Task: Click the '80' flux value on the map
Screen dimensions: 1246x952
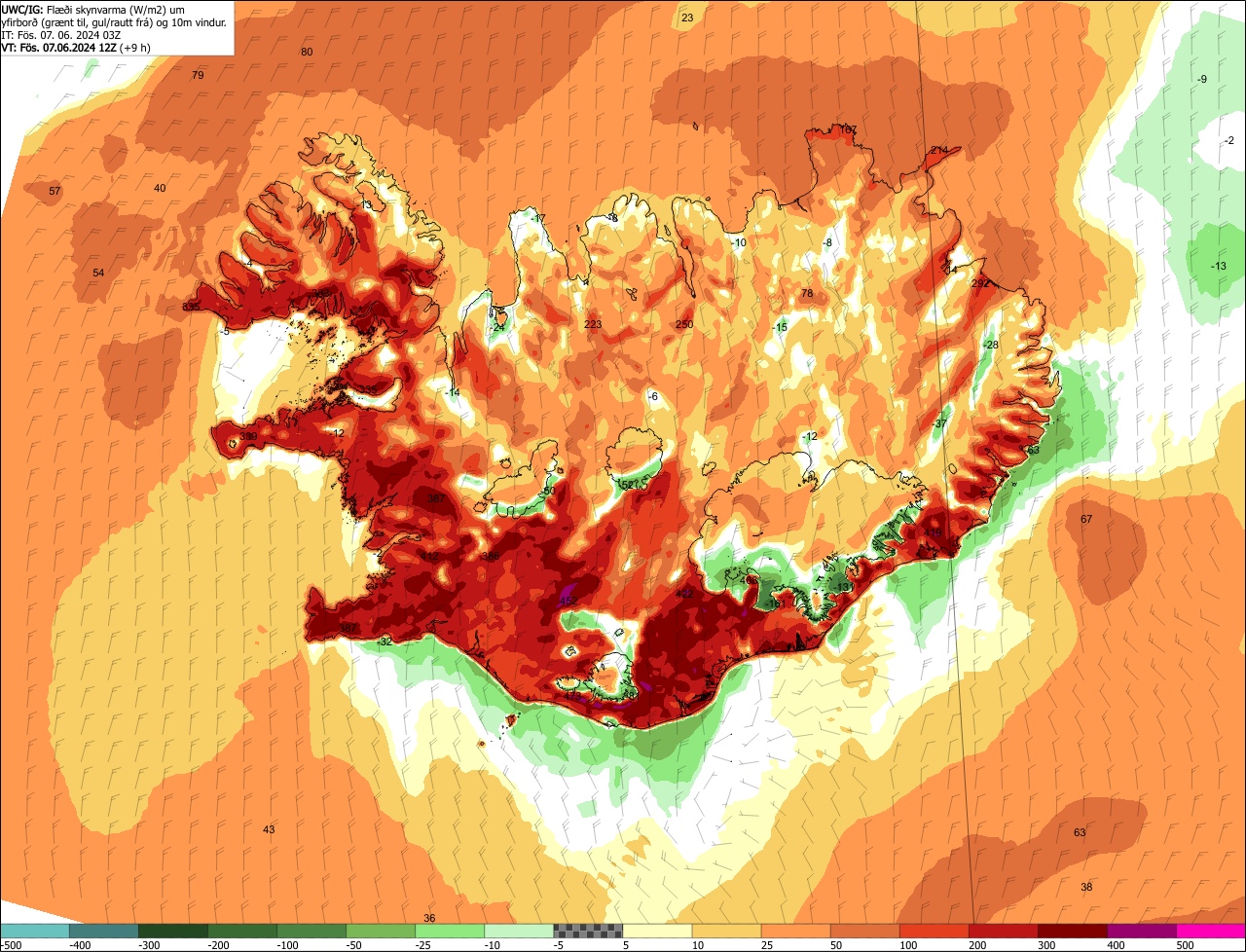Action: click(307, 52)
